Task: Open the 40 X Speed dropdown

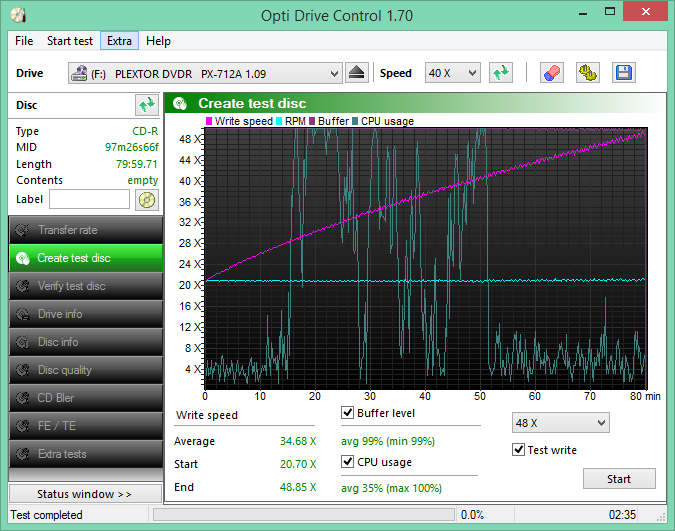Action: click(452, 73)
